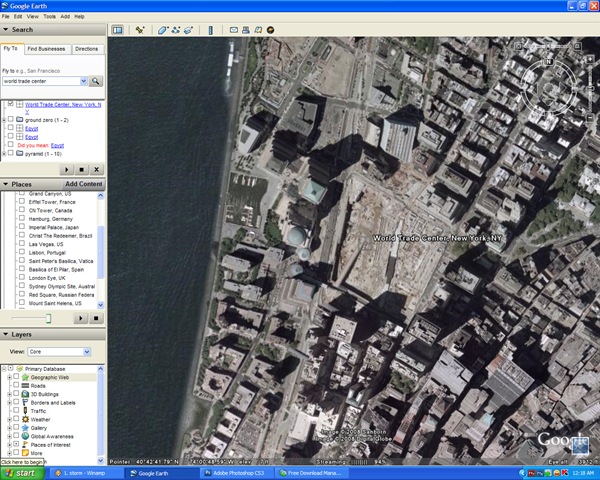Click the Global Awareness globe icon
Screen dimensions: 600x480
click(25, 436)
